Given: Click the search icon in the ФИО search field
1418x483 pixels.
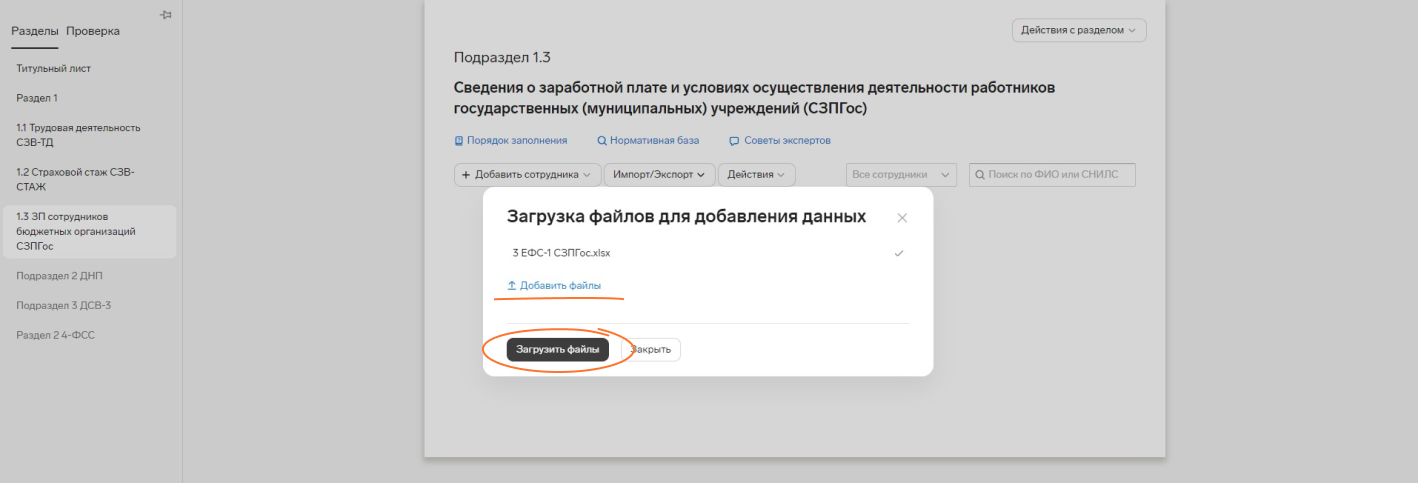Looking at the screenshot, I should click(980, 175).
